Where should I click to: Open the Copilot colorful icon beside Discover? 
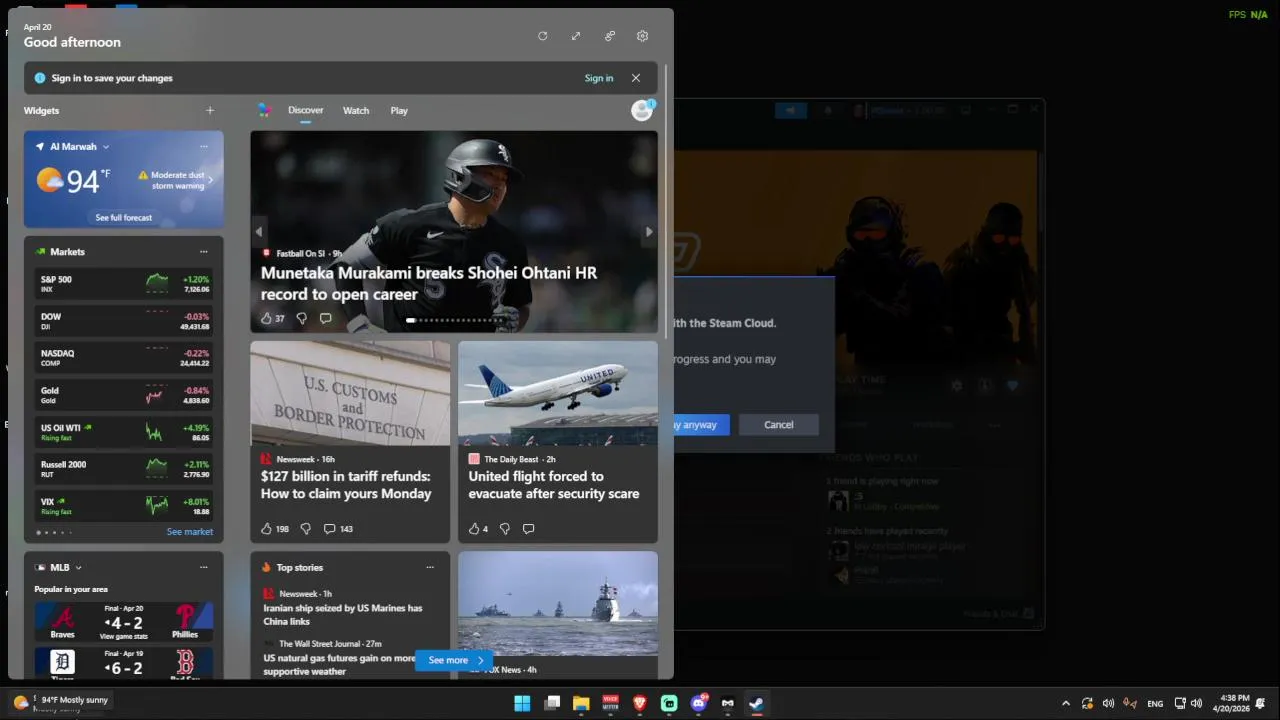click(x=264, y=110)
